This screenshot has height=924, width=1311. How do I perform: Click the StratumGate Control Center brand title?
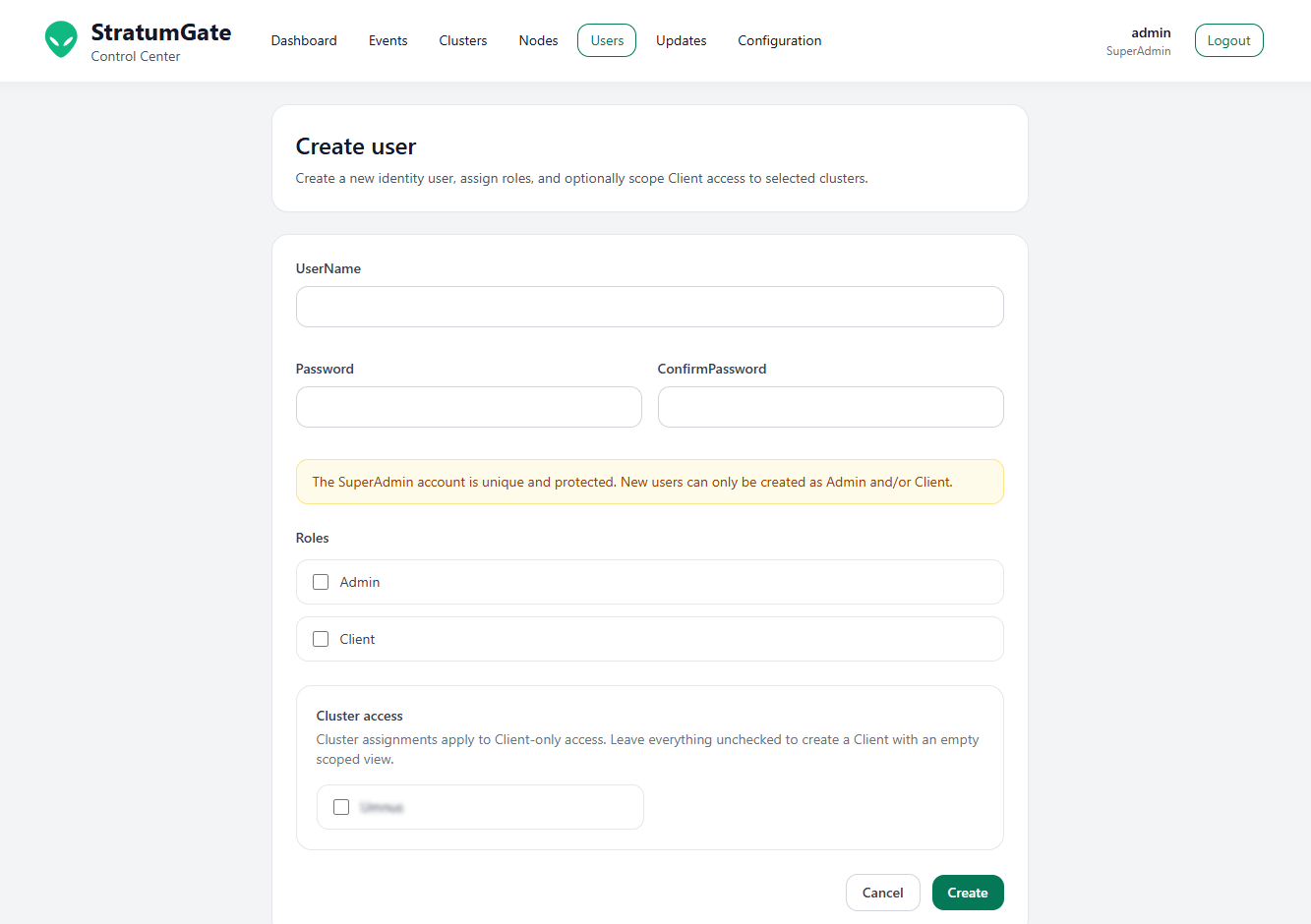point(160,32)
